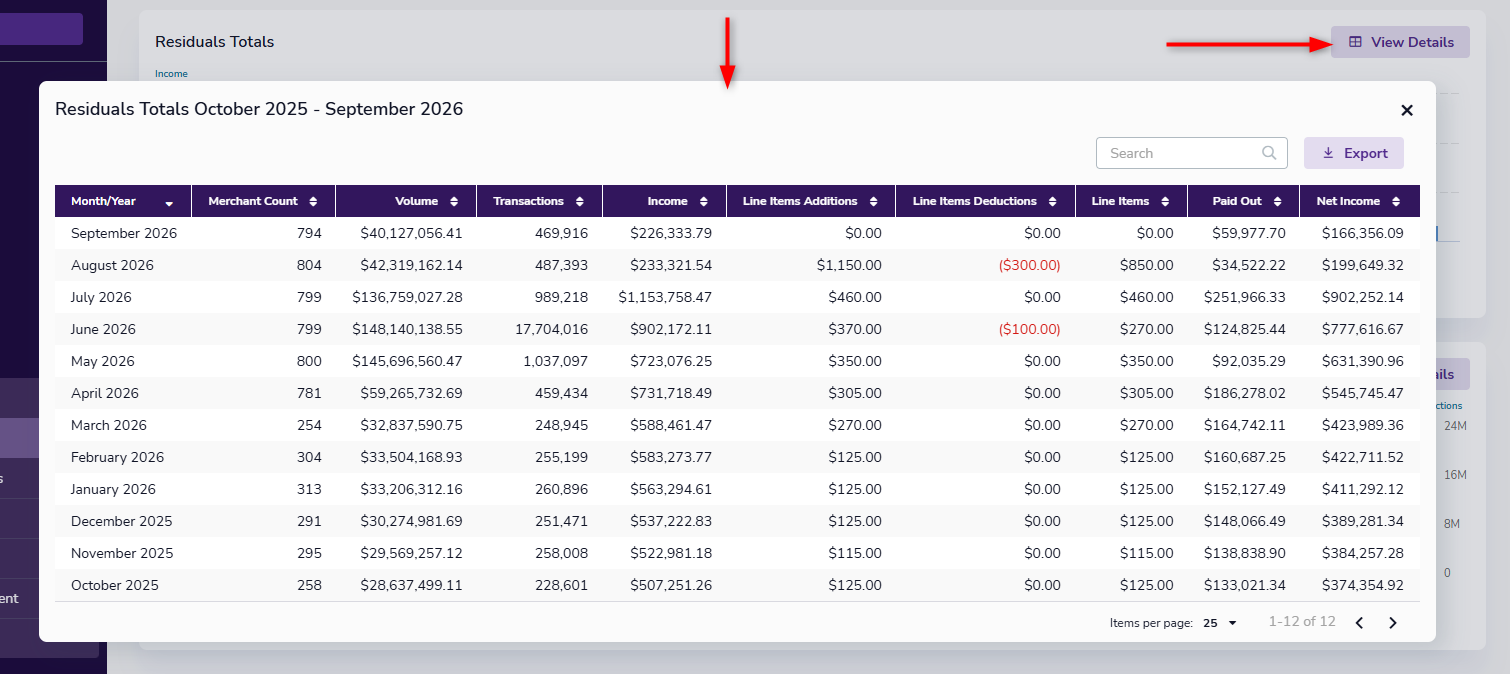Screen dimensions: 1510x674
Task: Close the Residuals Totals dialog
Action: click(1406, 110)
